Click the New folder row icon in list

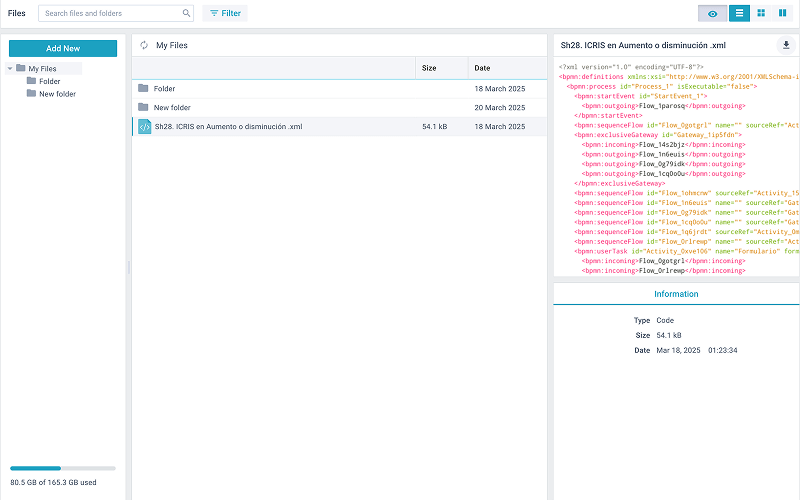(143, 107)
